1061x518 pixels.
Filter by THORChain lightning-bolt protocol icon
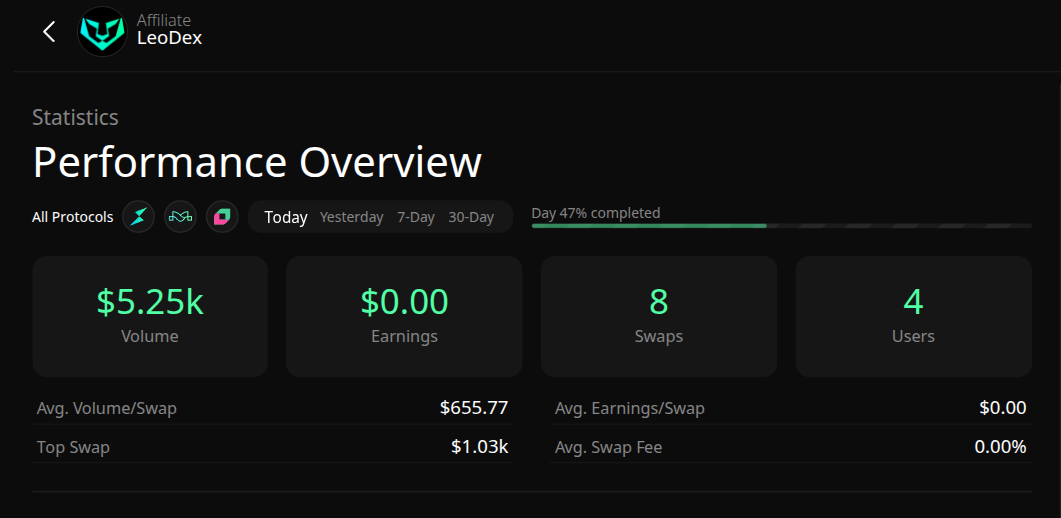point(139,217)
